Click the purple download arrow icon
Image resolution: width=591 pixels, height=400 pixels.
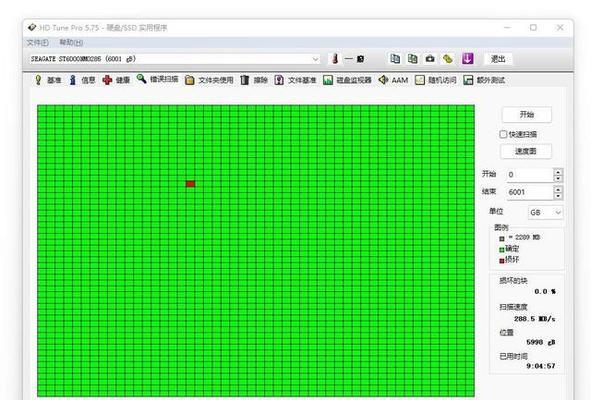[x=467, y=59]
